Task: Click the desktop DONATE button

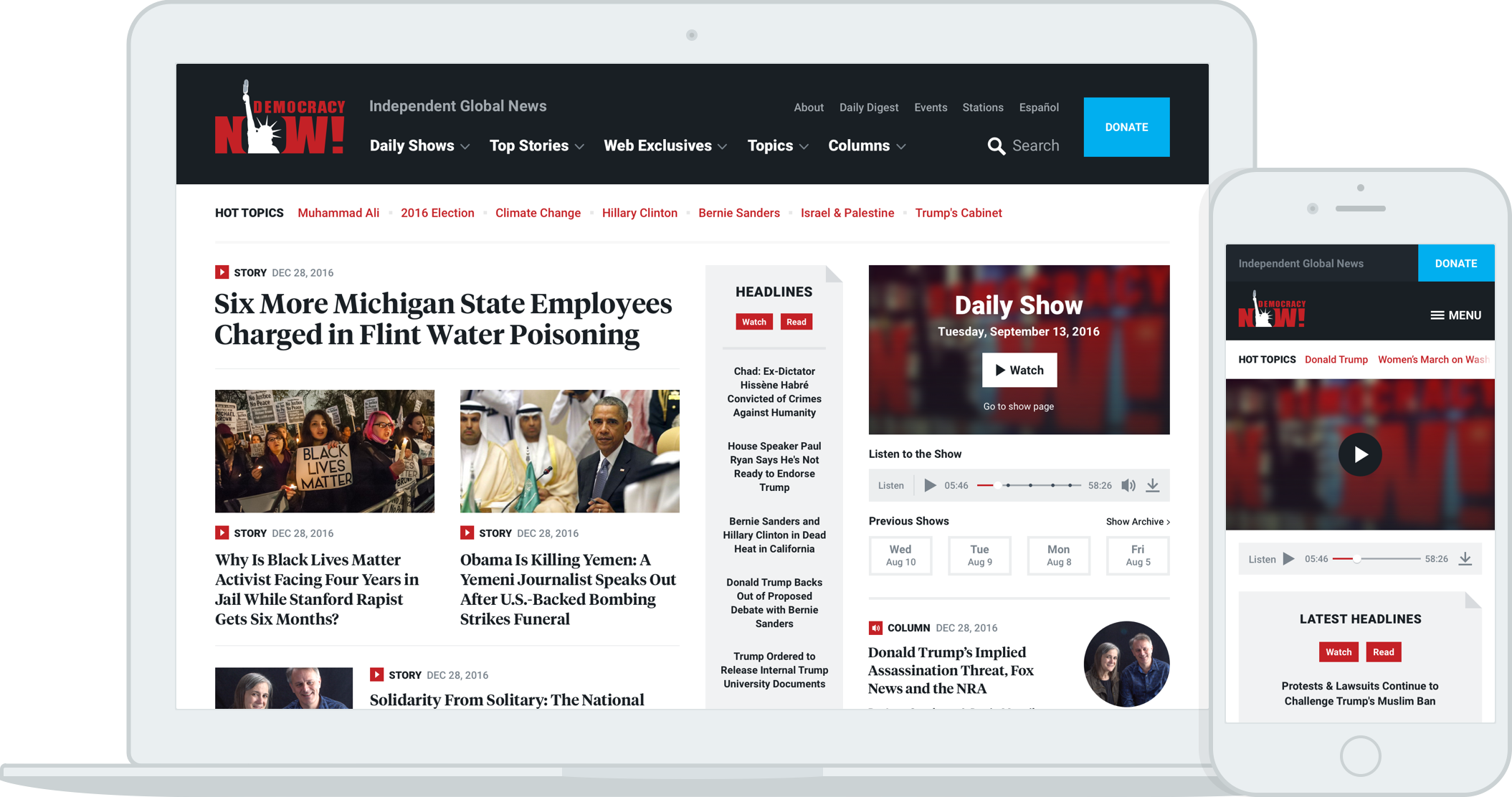Action: pyautogui.click(x=1126, y=127)
